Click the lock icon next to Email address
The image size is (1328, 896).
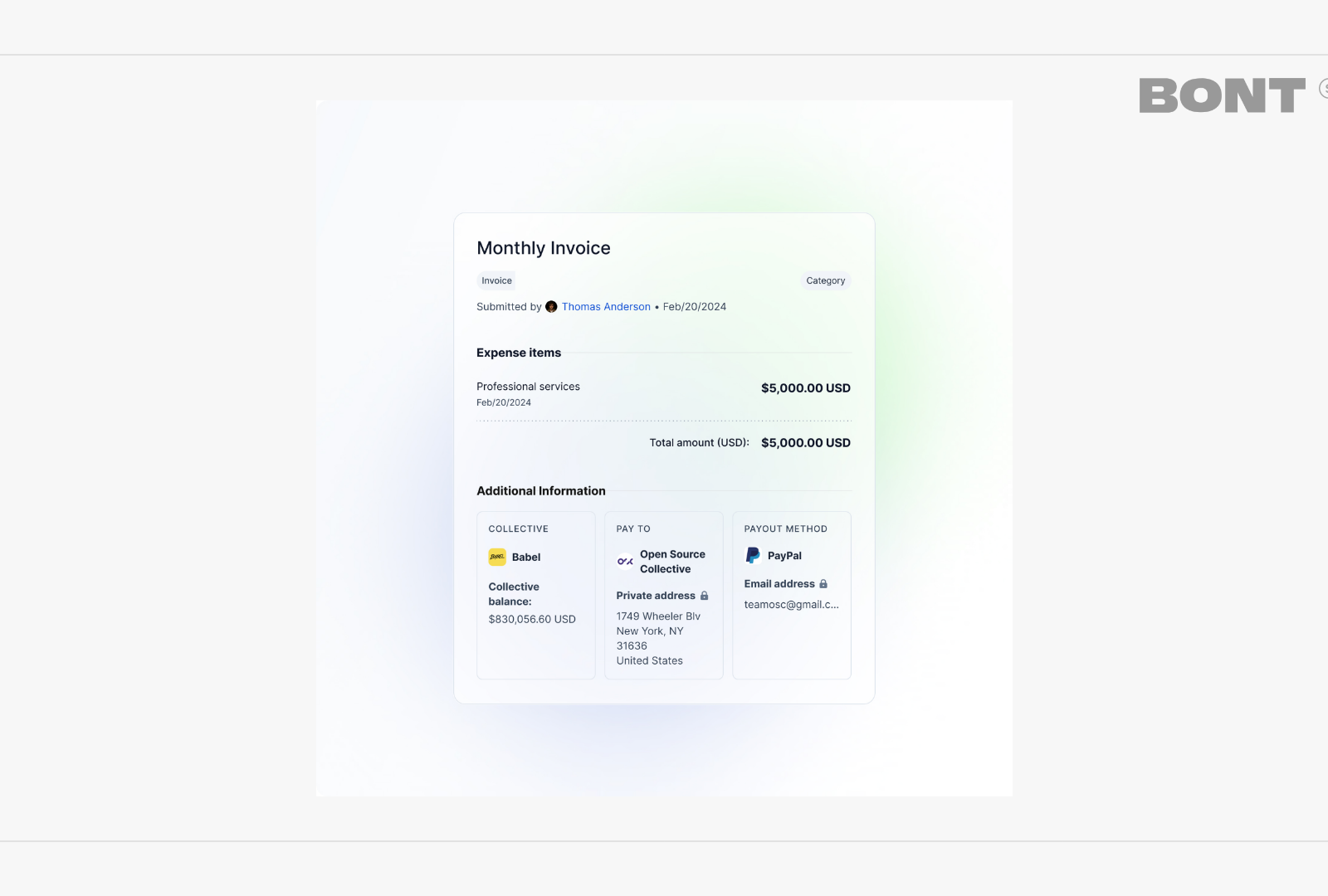[823, 583]
